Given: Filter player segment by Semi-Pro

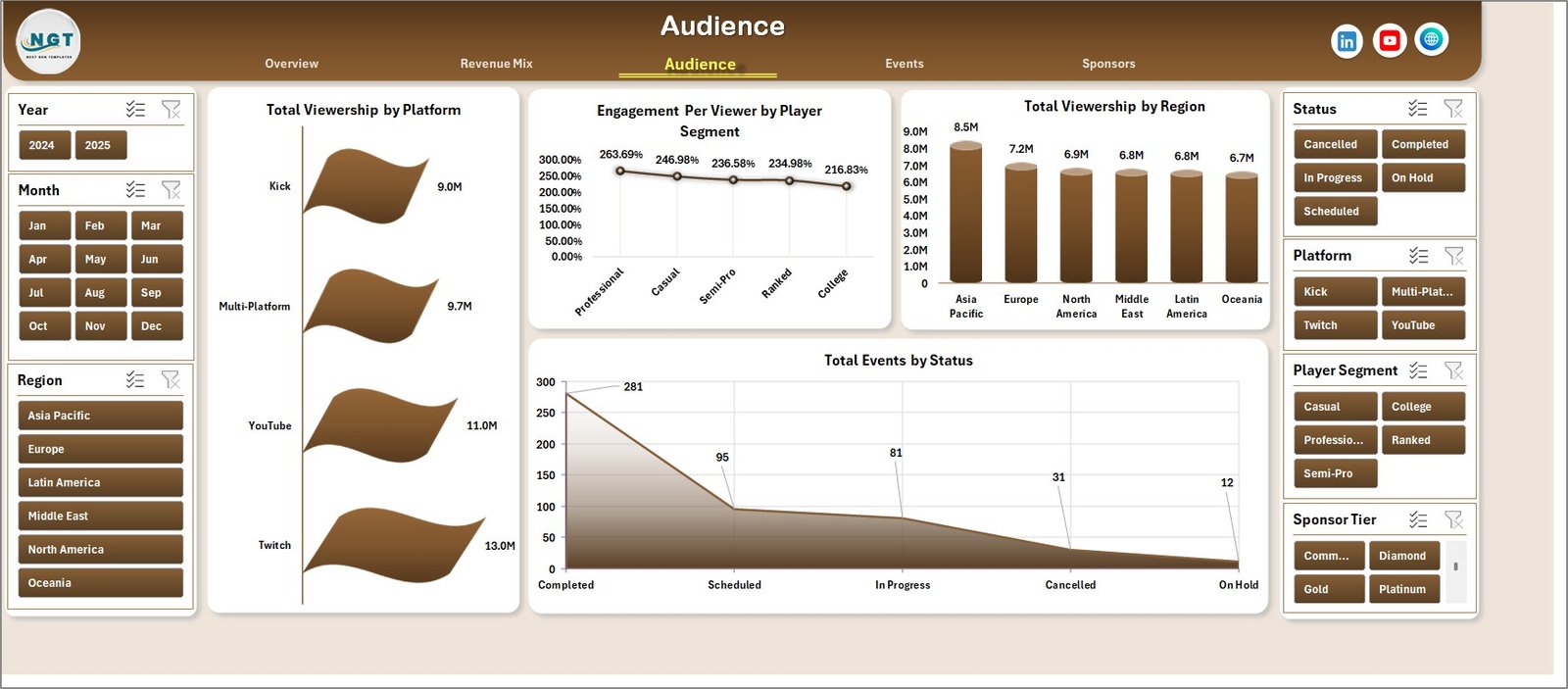Looking at the screenshot, I should pyautogui.click(x=1335, y=472).
